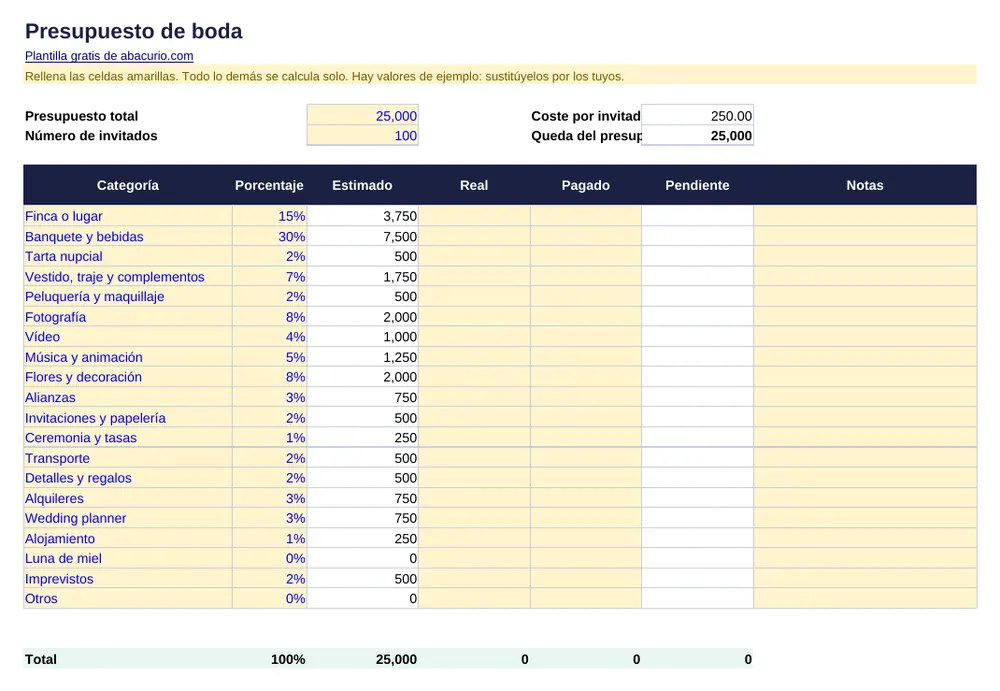
Task: Select the Vídeo category cell
Action: click(128, 336)
